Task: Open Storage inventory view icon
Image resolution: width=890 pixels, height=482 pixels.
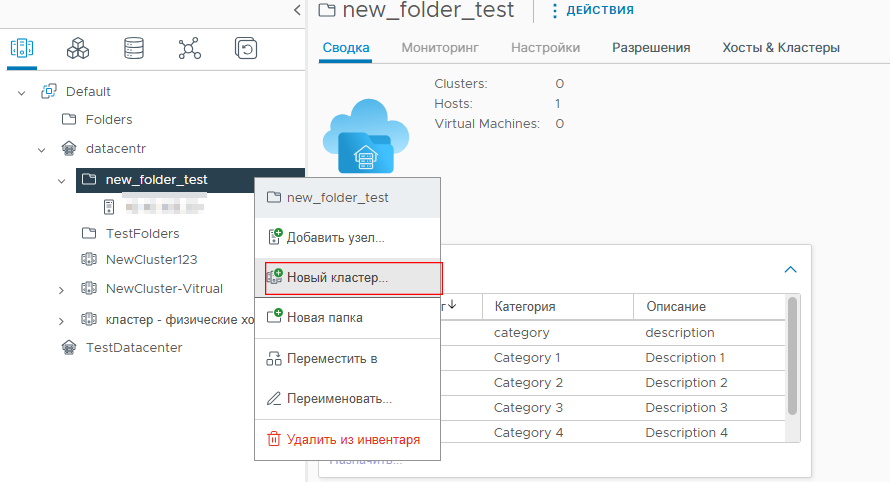Action: coord(134,48)
